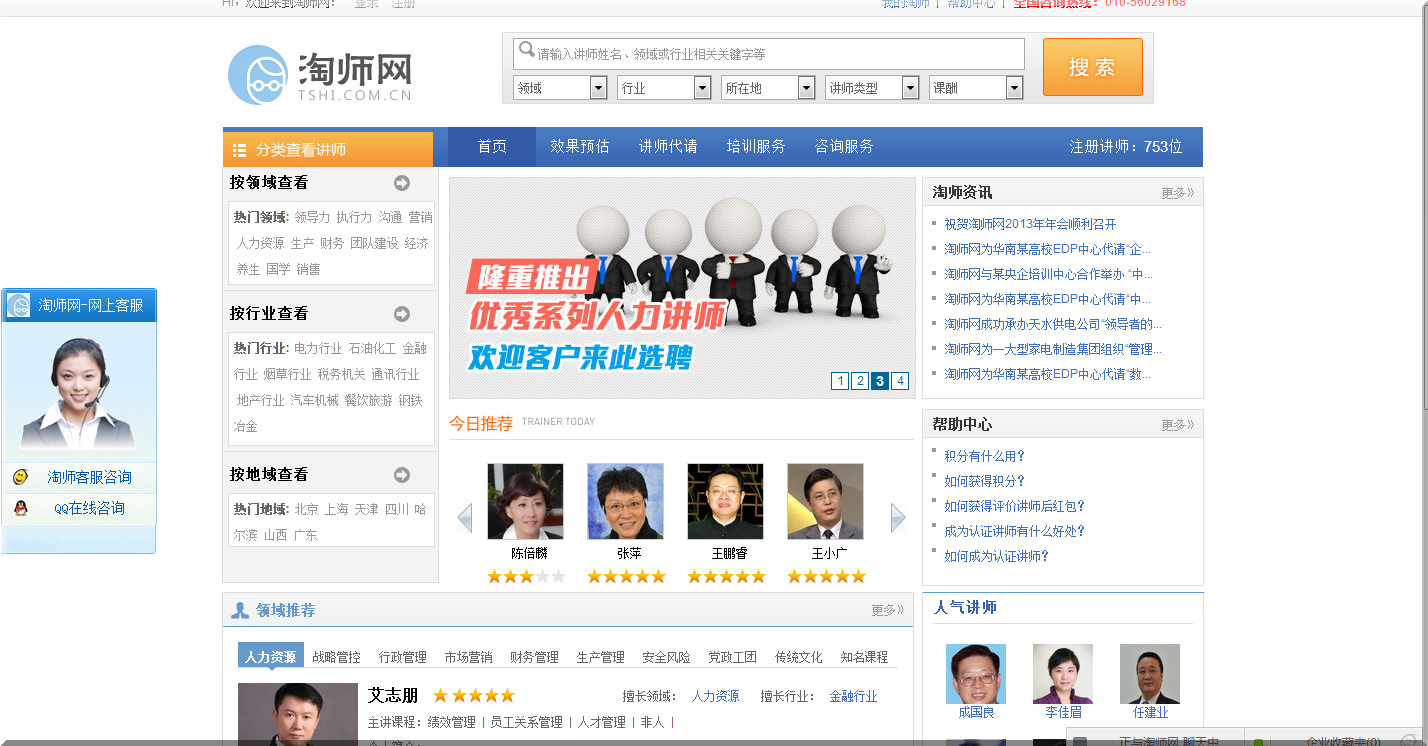1428x746 pixels.
Task: Click 成国良 photo in 人气讲师
Action: point(976,674)
